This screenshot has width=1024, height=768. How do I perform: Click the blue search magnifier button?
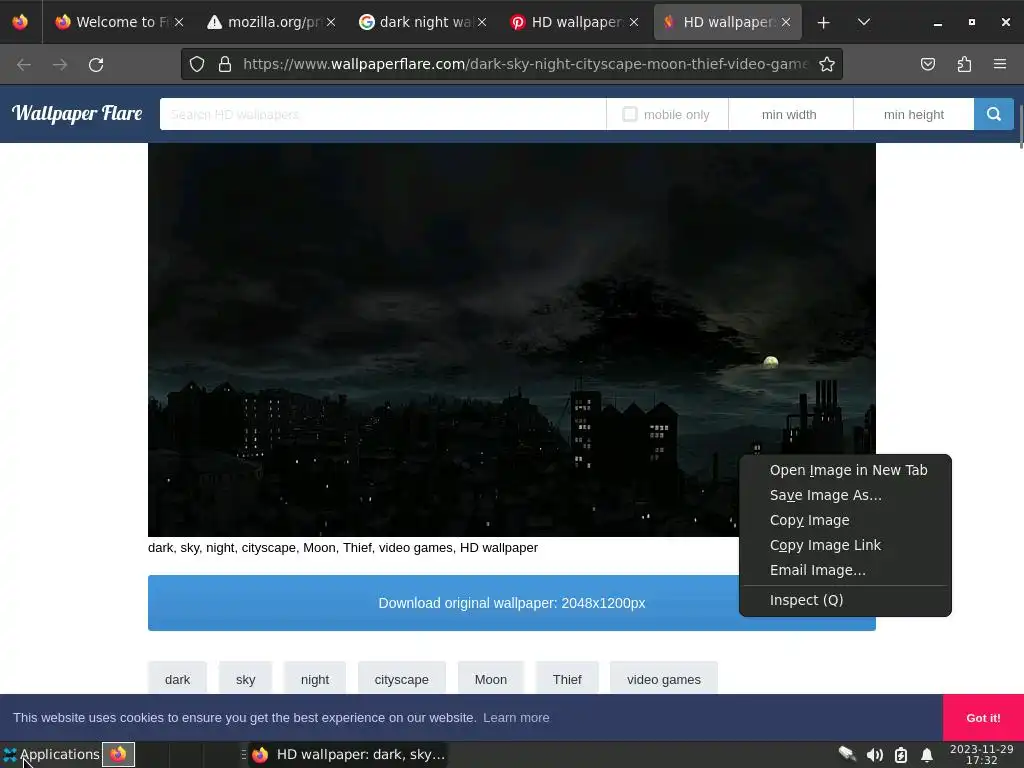coord(993,114)
